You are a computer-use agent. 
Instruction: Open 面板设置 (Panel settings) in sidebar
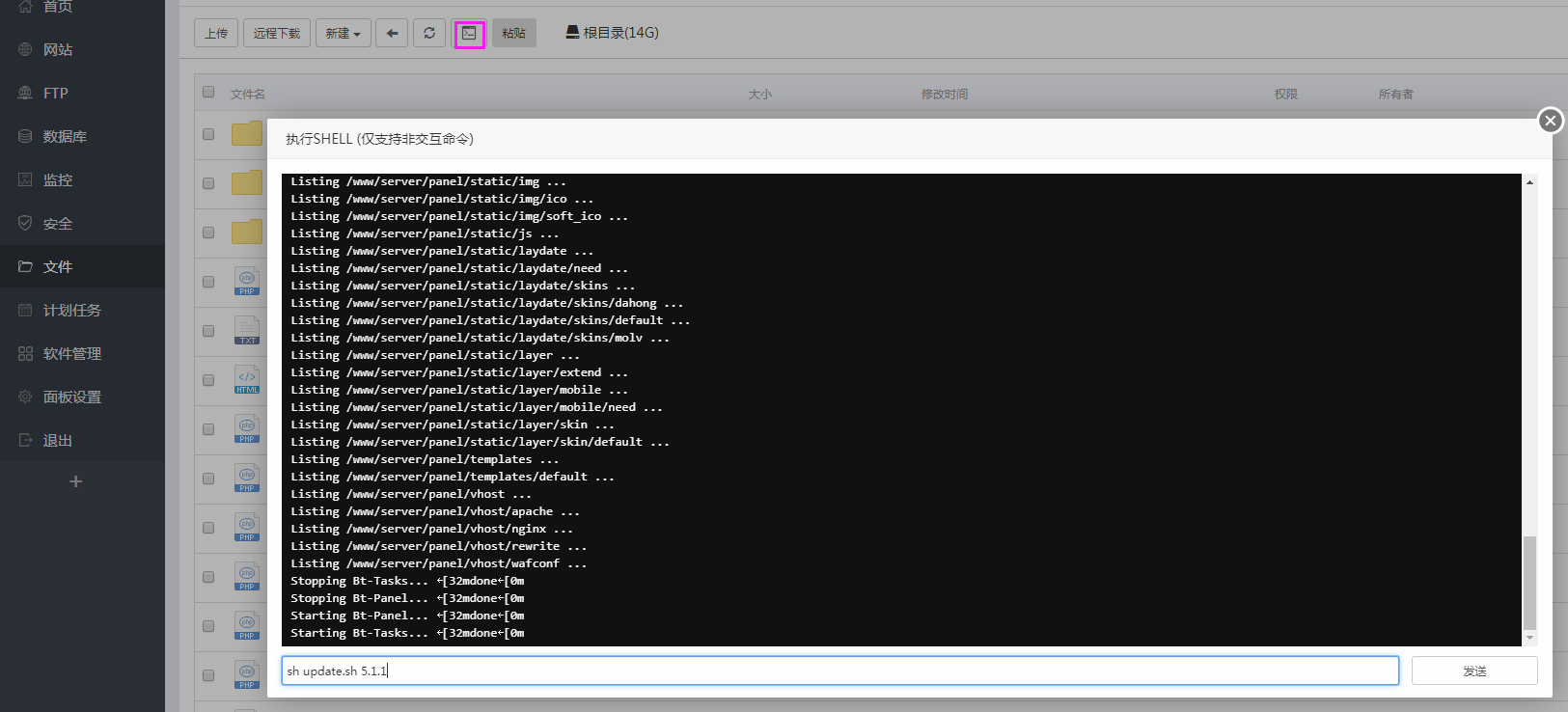tap(82, 397)
